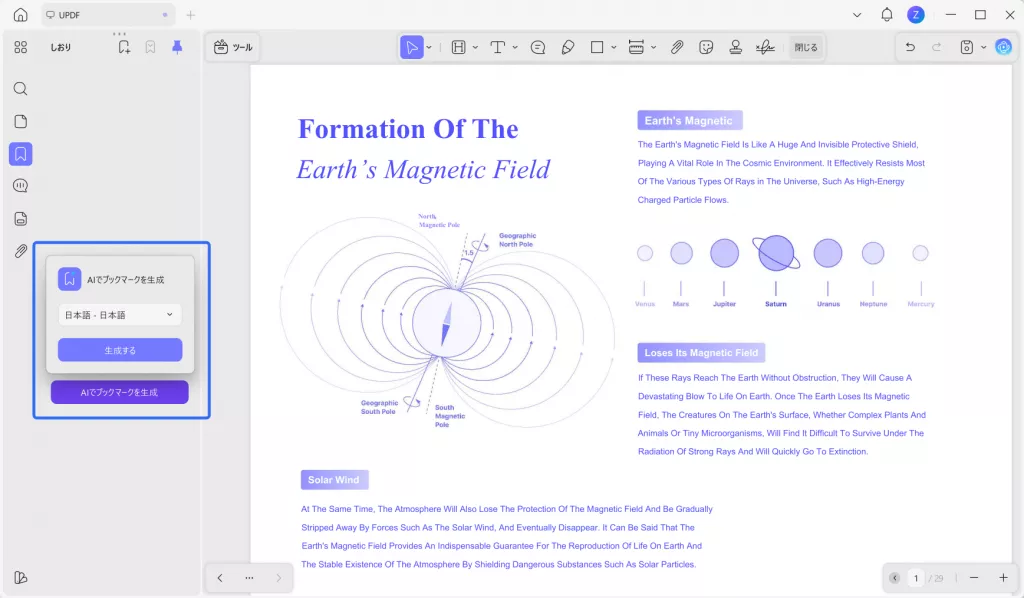Click the AIでブックマークを生成 purple button
This screenshot has height=598, width=1024.
pos(120,392)
